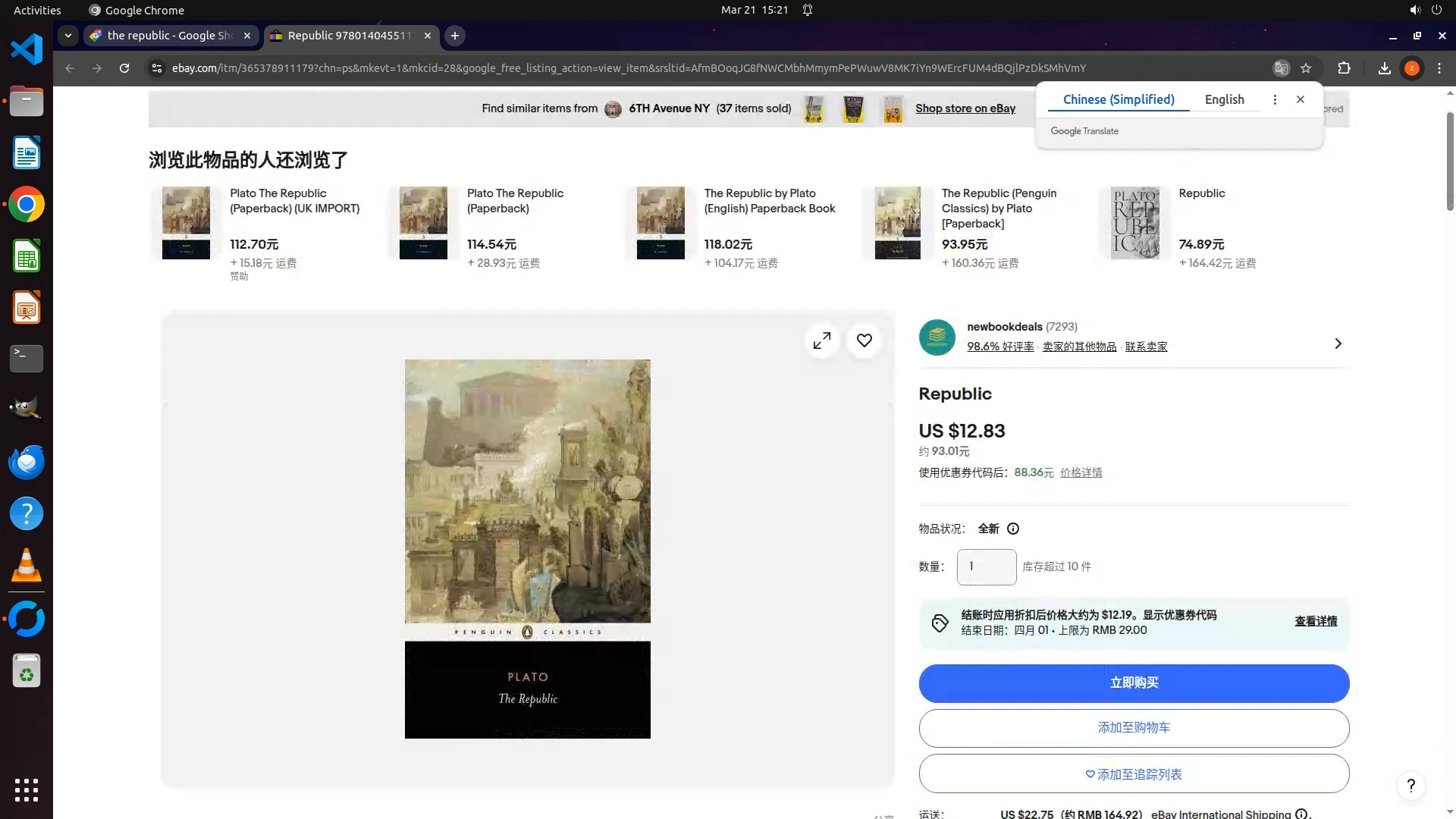This screenshot has height=819, width=1456.
Task: Bookmark this page with star icon
Action: (1306, 68)
